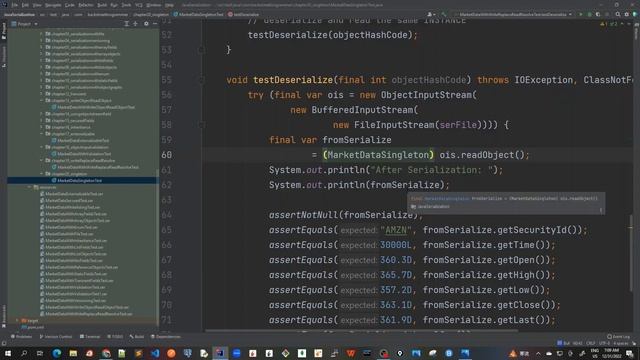The height and width of the screenshot is (360, 640).
Task: Collapse the chapter20_singleton folder
Action: 42,174
